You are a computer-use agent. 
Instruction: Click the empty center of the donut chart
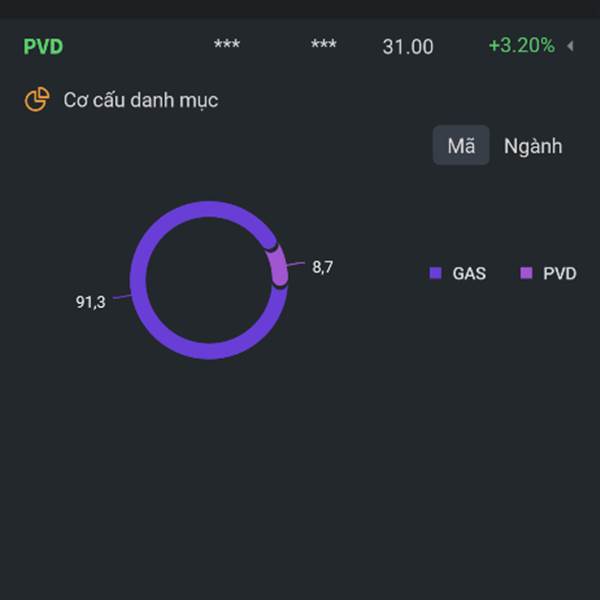[209, 280]
